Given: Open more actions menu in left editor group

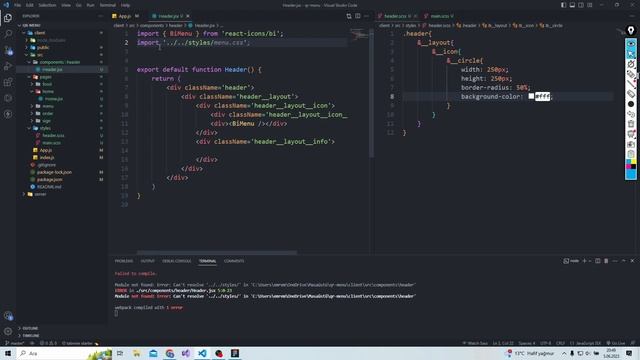Looking at the screenshot, I should (x=366, y=16).
